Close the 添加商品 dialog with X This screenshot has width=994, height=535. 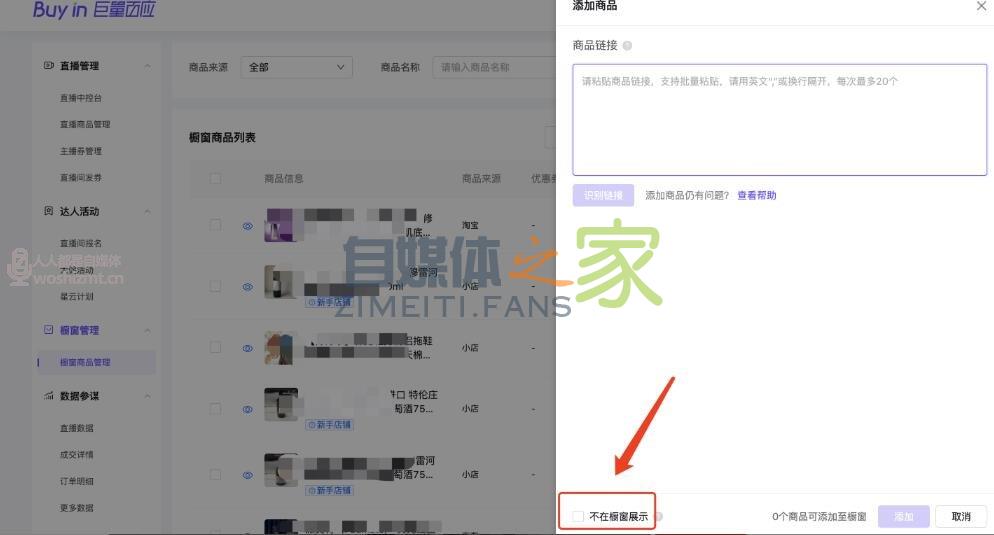point(980,6)
